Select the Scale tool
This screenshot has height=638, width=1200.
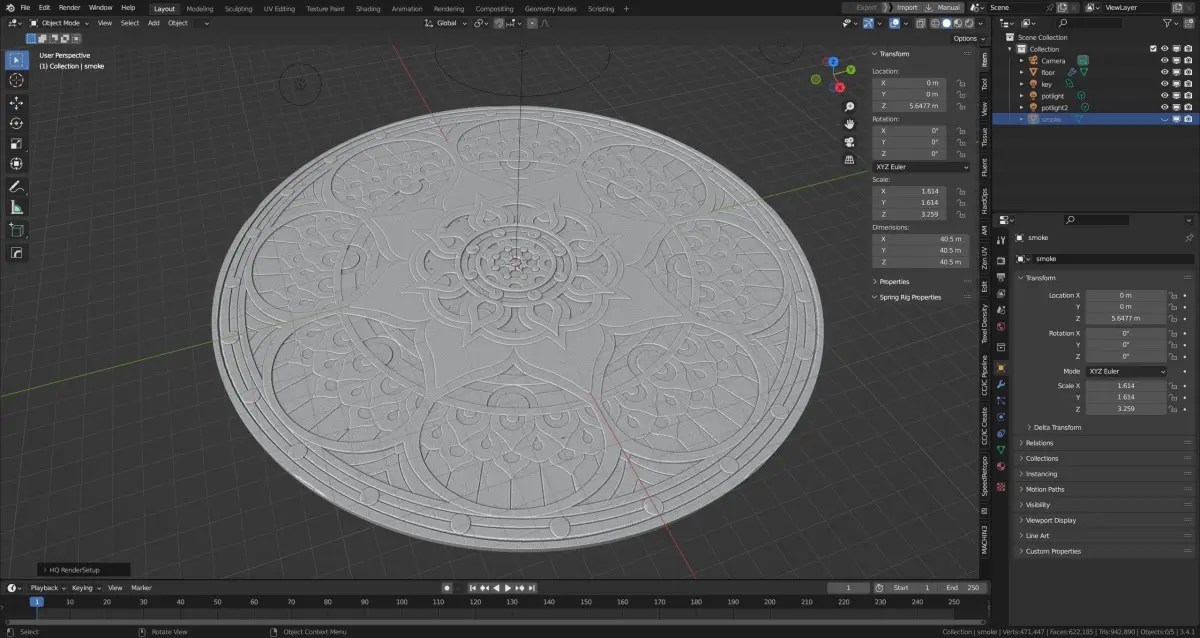[17, 143]
